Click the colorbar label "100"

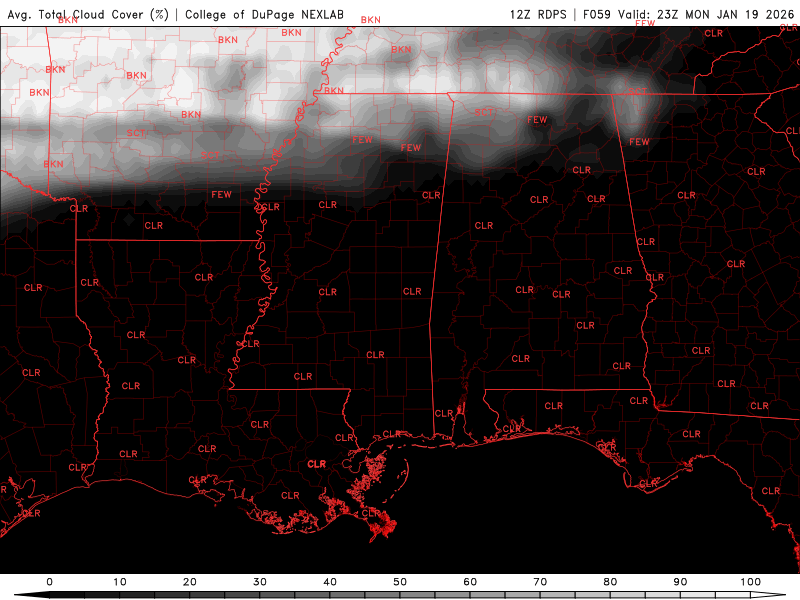pos(751,582)
